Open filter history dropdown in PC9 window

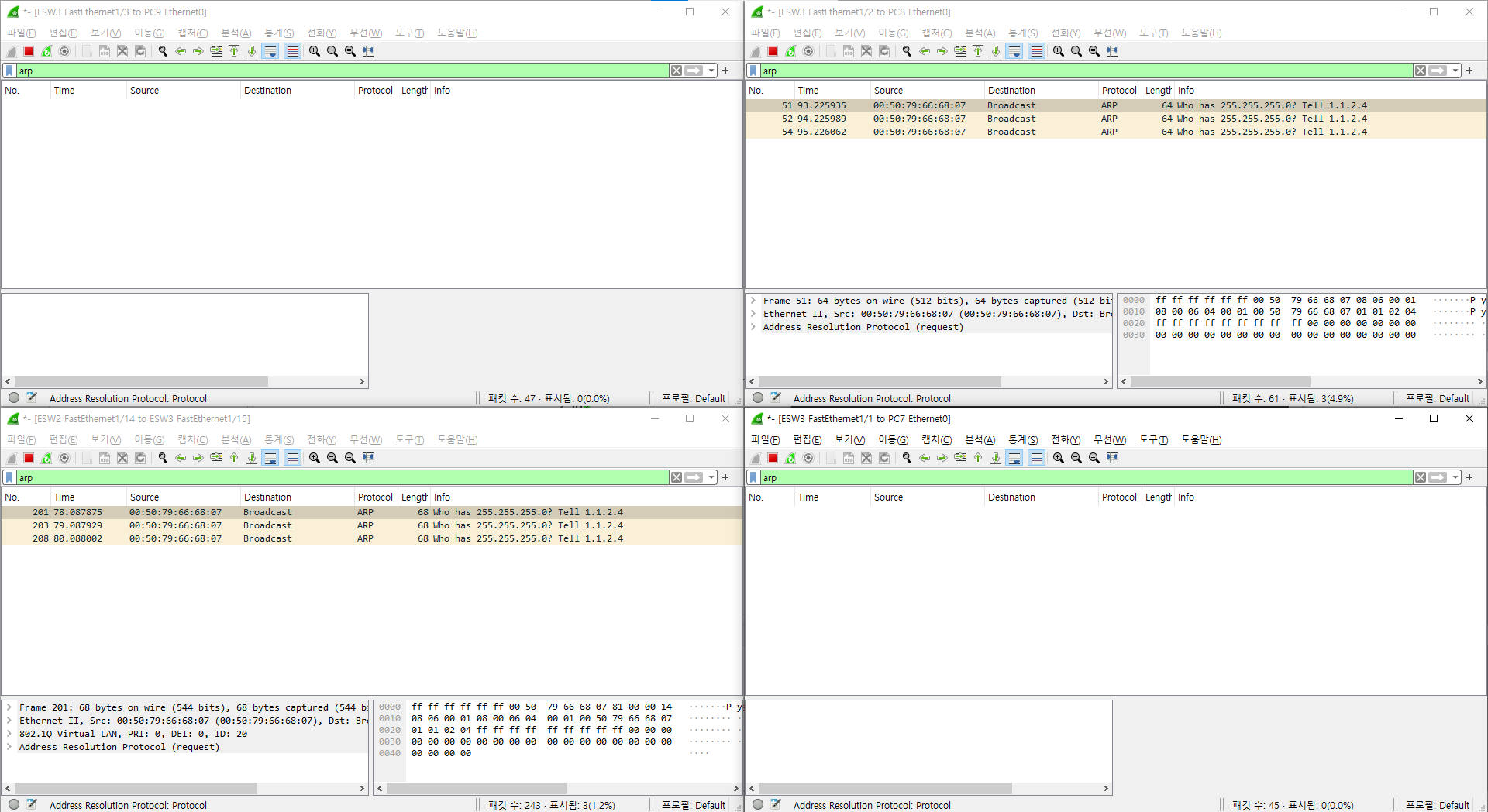711,71
